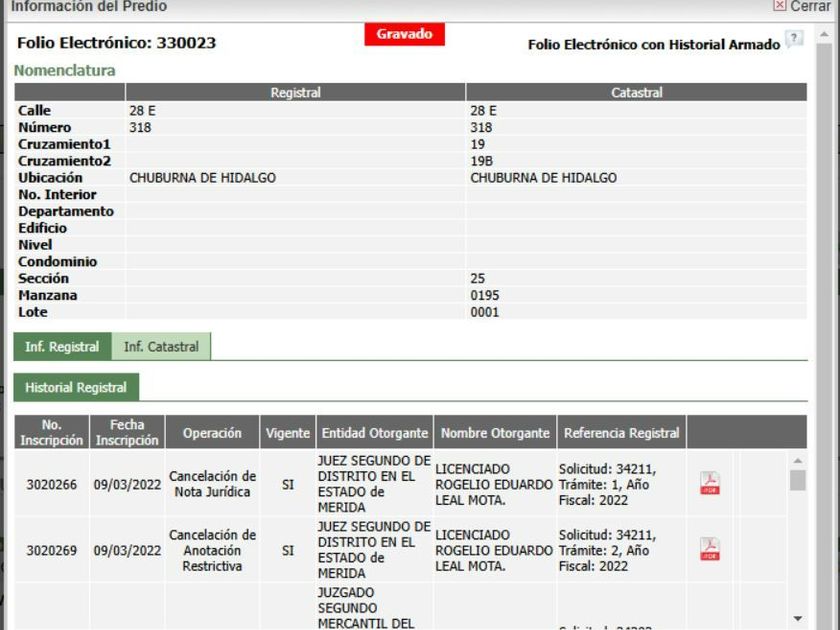The width and height of the screenshot is (840, 630).
Task: Switch to Inf. Catastral tab
Action: [x=161, y=347]
